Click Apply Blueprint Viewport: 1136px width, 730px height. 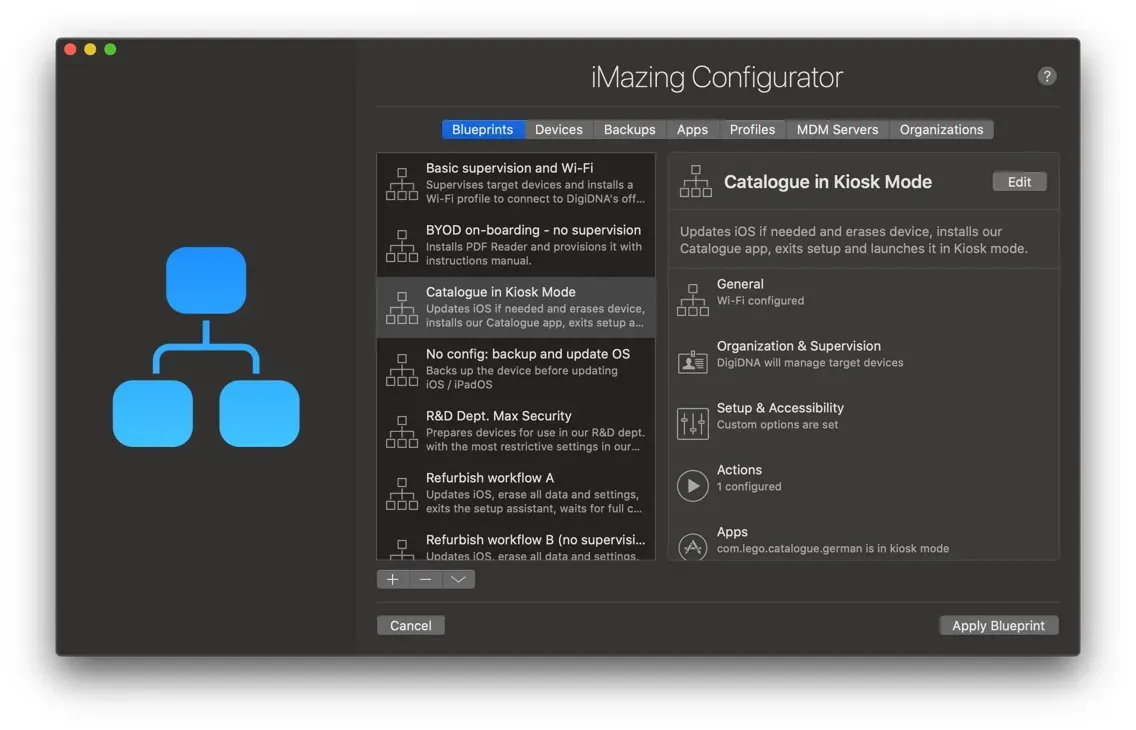click(998, 625)
